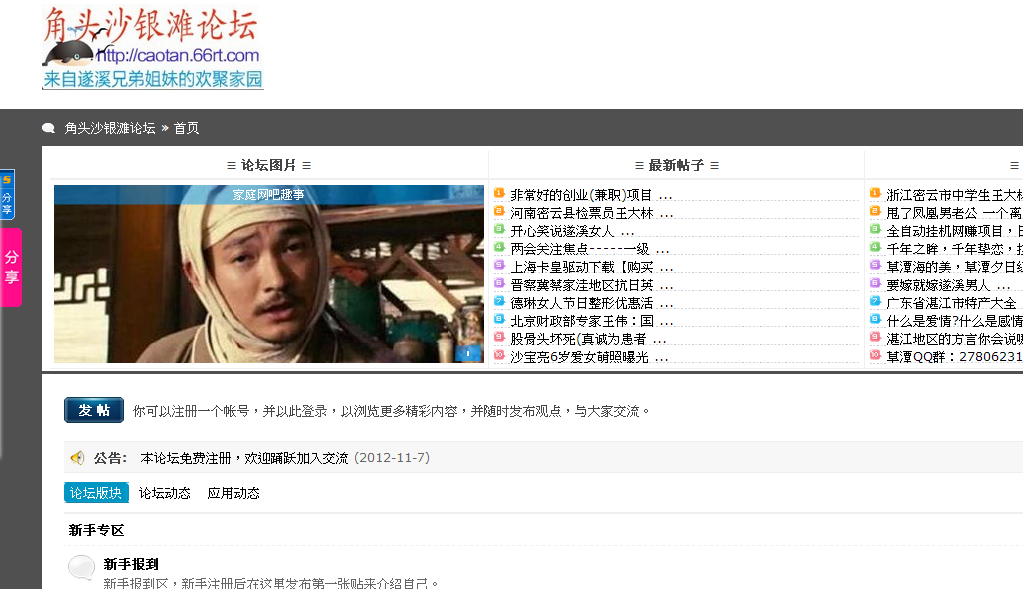This screenshot has height=589, width=1023.
Task: Open the announcement 本论坛免费注册 link
Action: click(244, 458)
